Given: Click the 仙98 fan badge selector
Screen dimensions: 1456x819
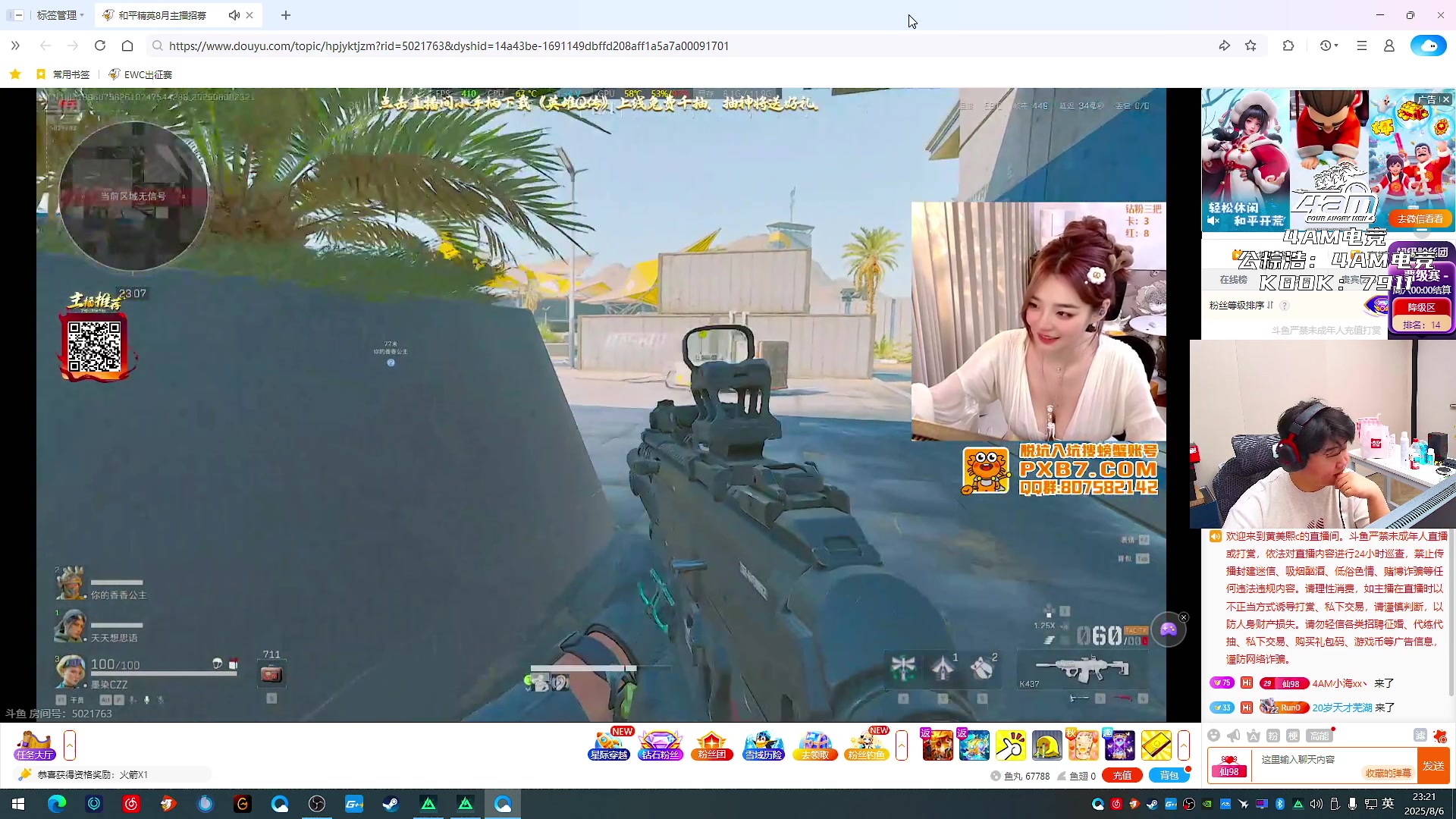Looking at the screenshot, I should coord(1228,766).
